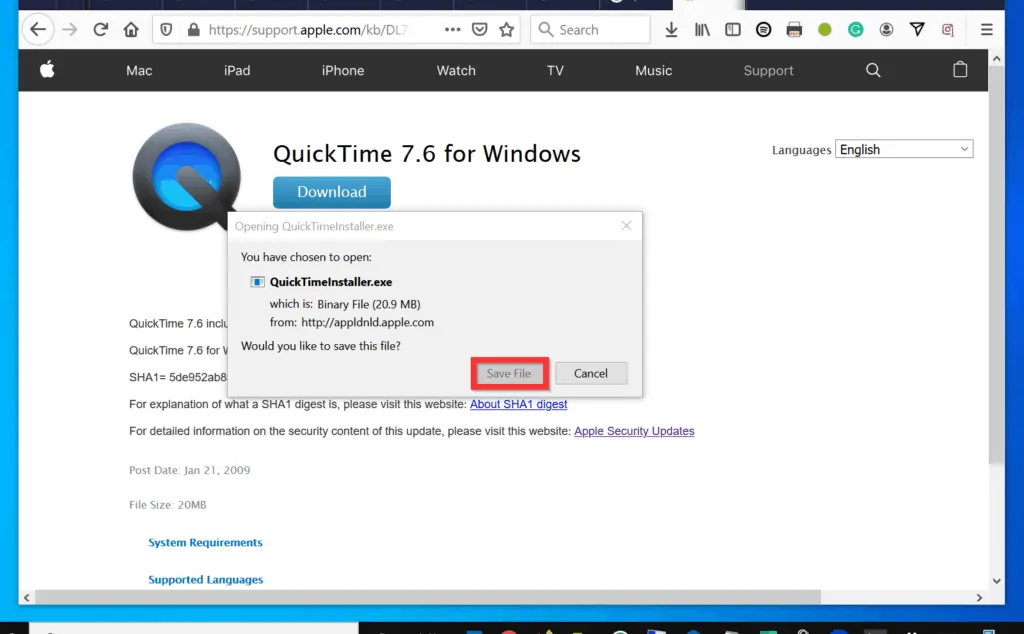1024x634 pixels.
Task: Open the Music navigation item
Action: point(654,71)
